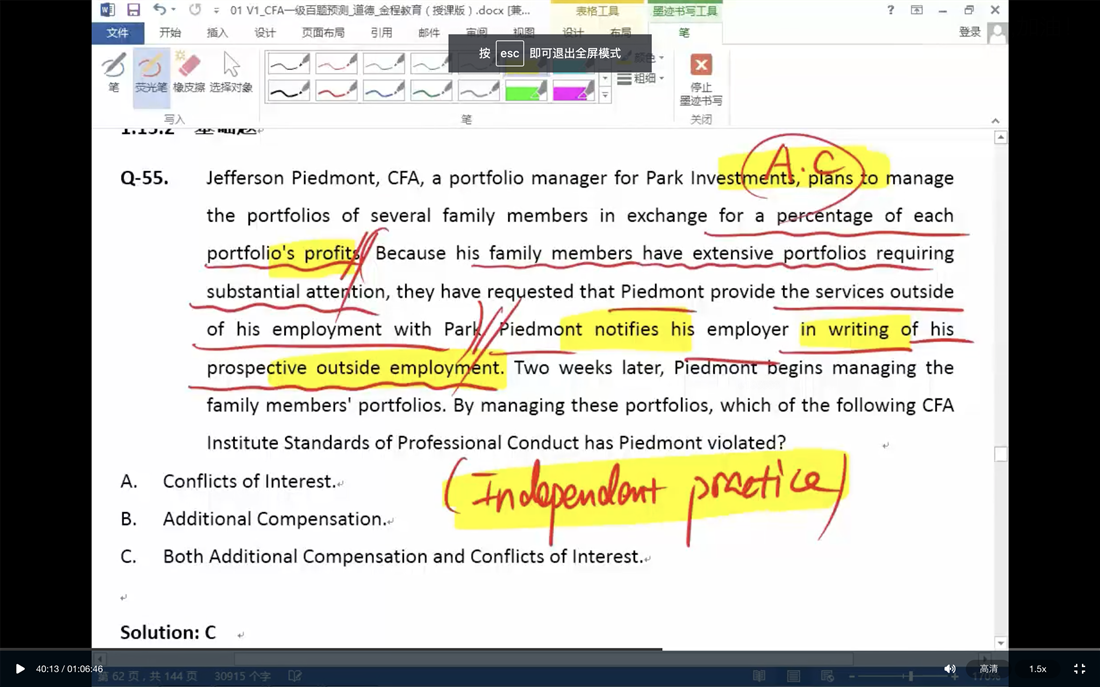This screenshot has width=1100, height=687.
Task: Choose the Select Objects (选择对象) tool
Action: coord(231,74)
